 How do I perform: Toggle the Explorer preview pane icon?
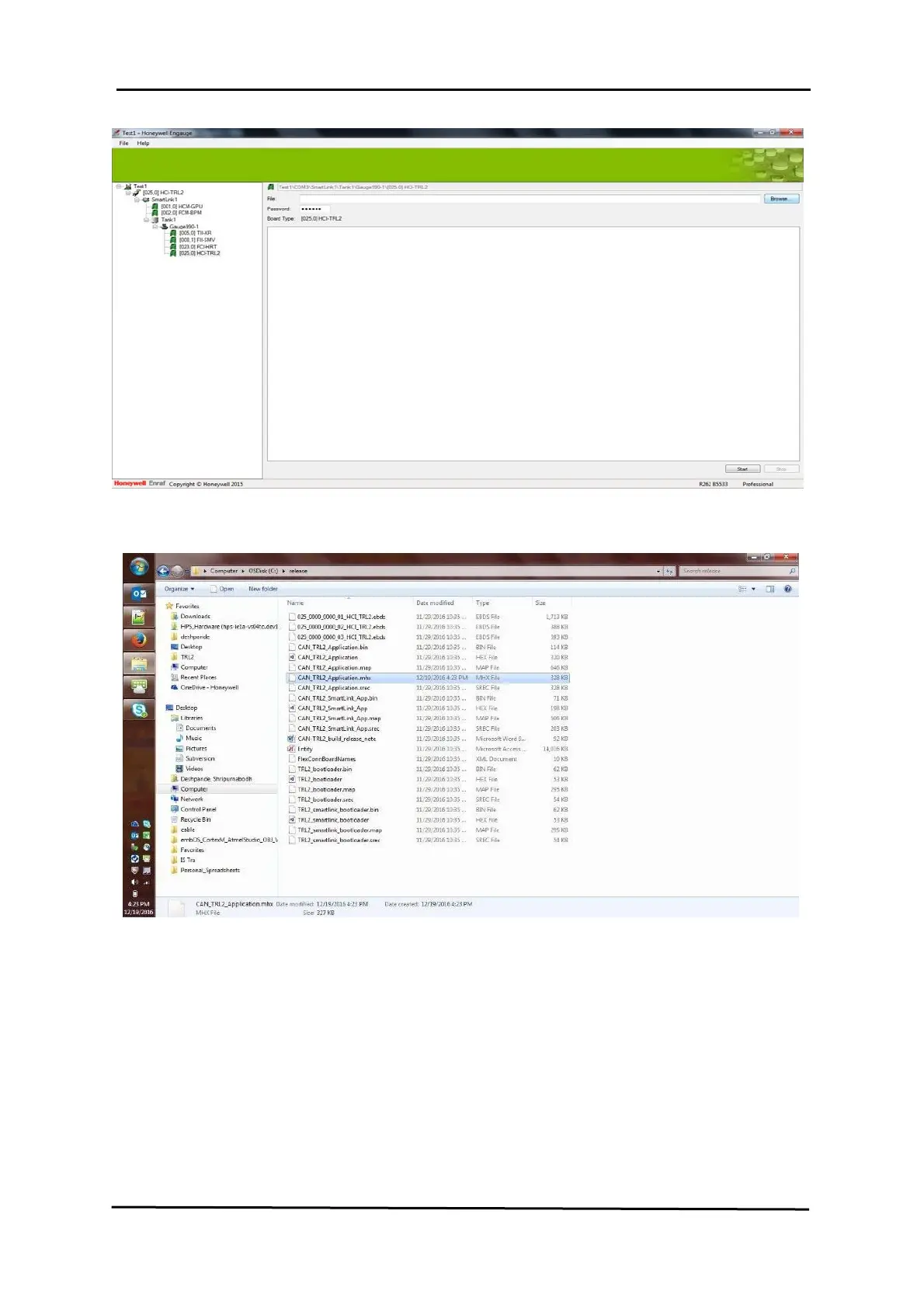(x=770, y=589)
